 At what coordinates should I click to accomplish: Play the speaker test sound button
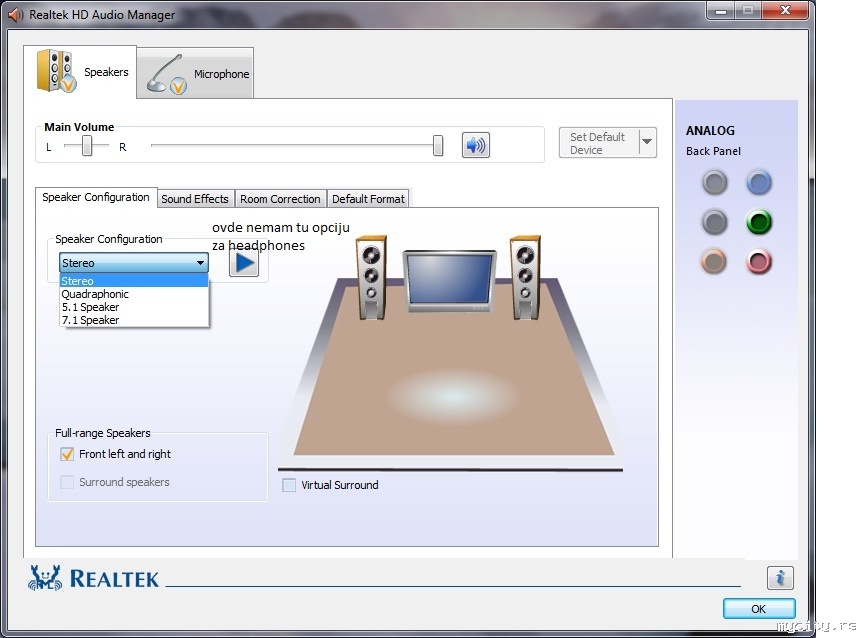(x=244, y=263)
